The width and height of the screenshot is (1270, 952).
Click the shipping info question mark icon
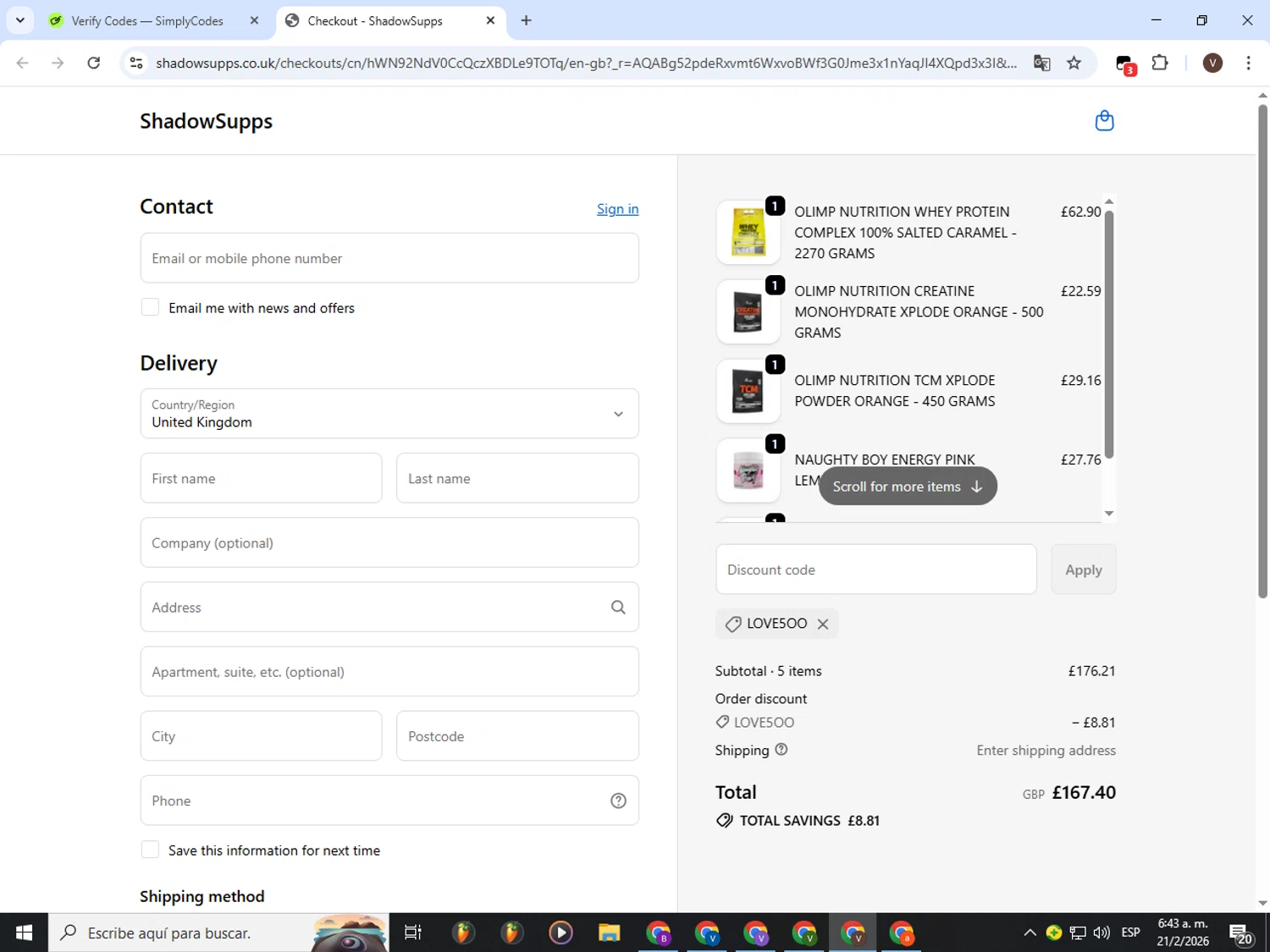(781, 750)
